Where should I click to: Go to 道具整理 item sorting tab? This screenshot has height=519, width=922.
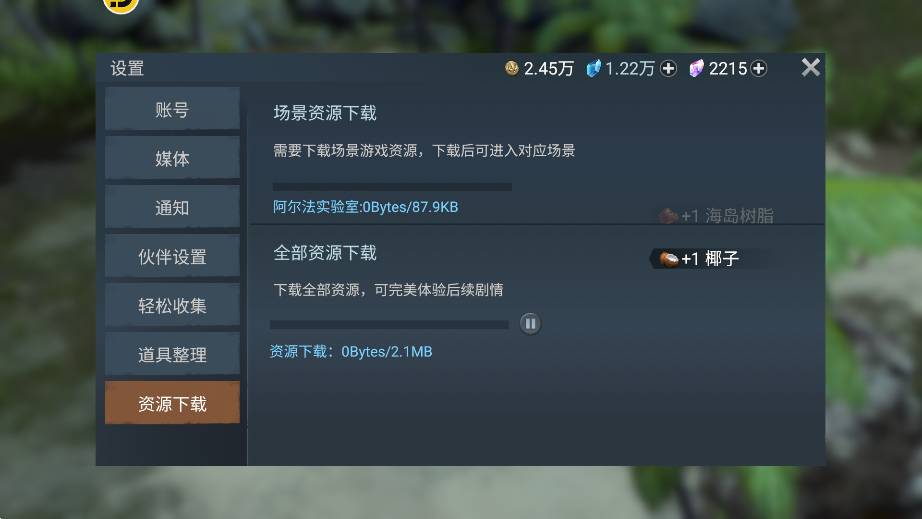[x=172, y=354]
